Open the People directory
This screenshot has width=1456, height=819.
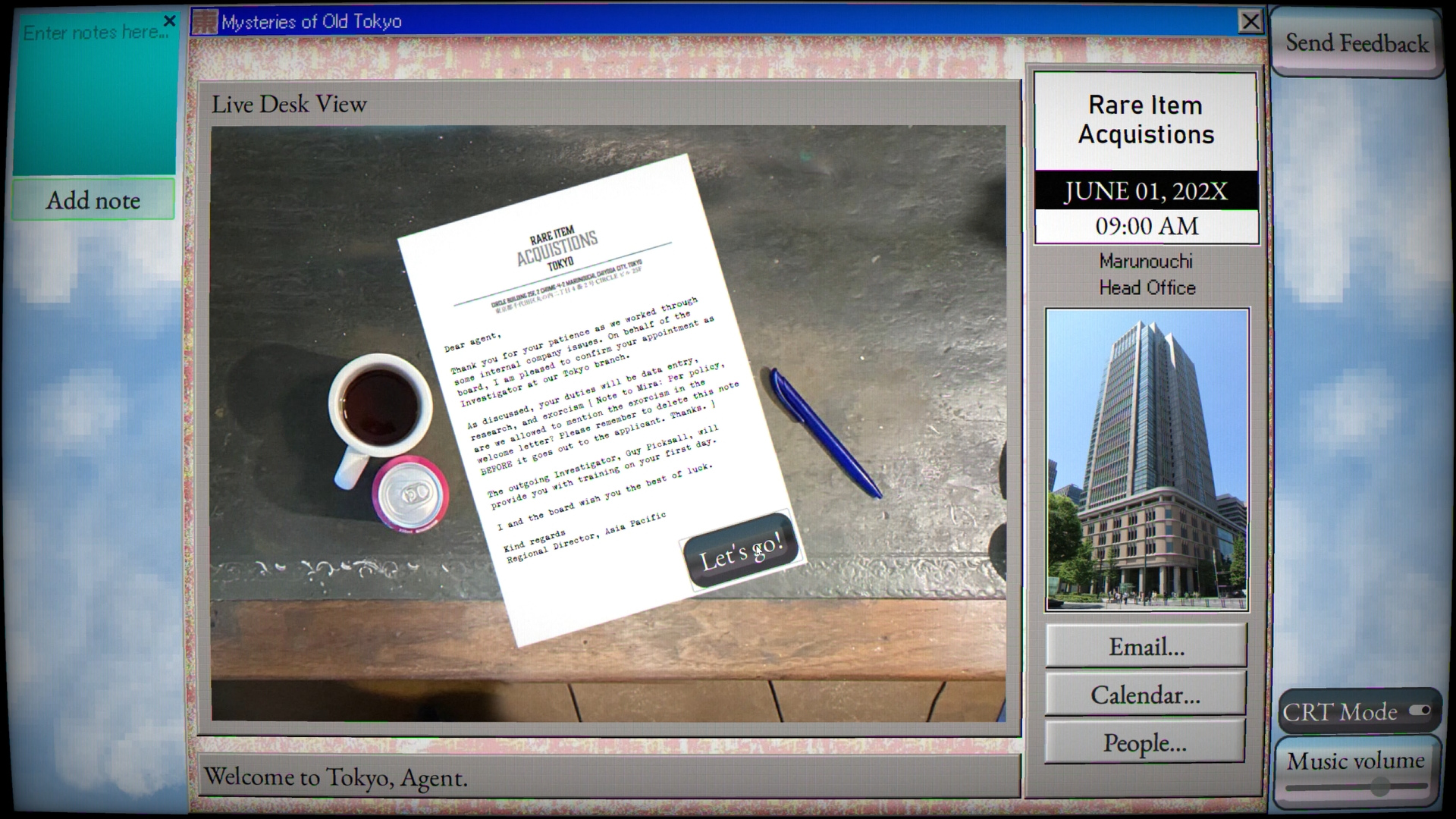[x=1144, y=742]
